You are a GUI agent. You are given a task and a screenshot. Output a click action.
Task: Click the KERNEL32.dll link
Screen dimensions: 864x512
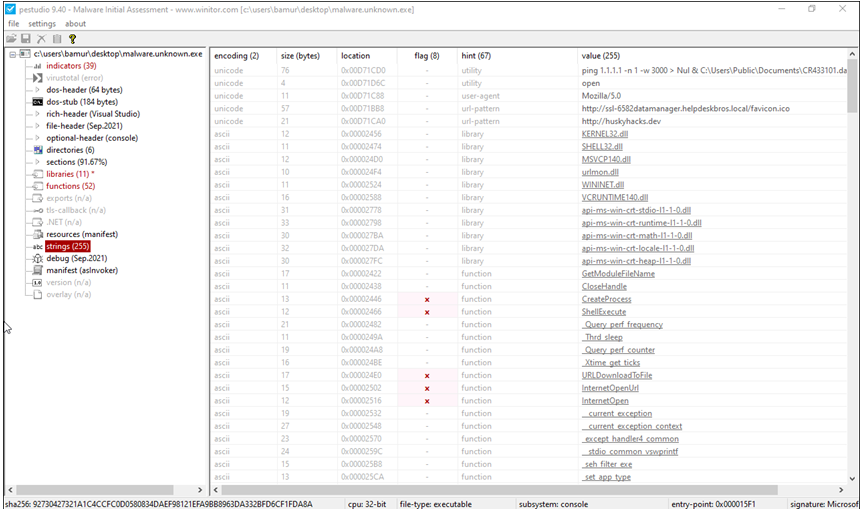point(604,134)
